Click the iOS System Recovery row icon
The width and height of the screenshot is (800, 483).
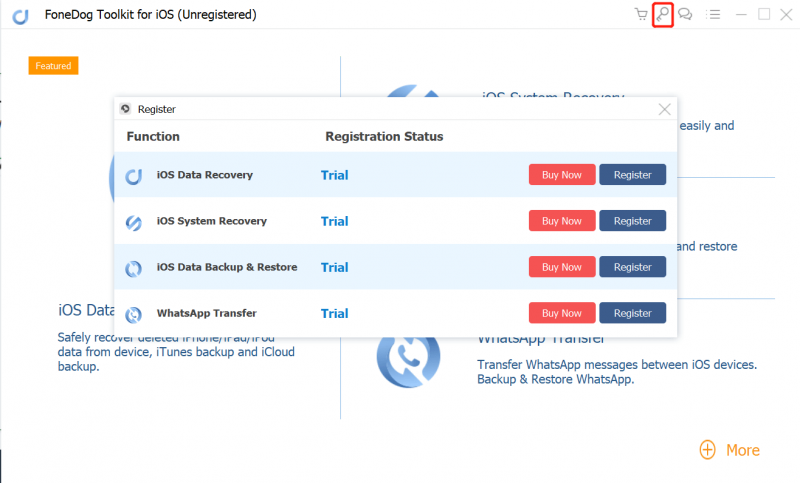pyautogui.click(x=133, y=222)
